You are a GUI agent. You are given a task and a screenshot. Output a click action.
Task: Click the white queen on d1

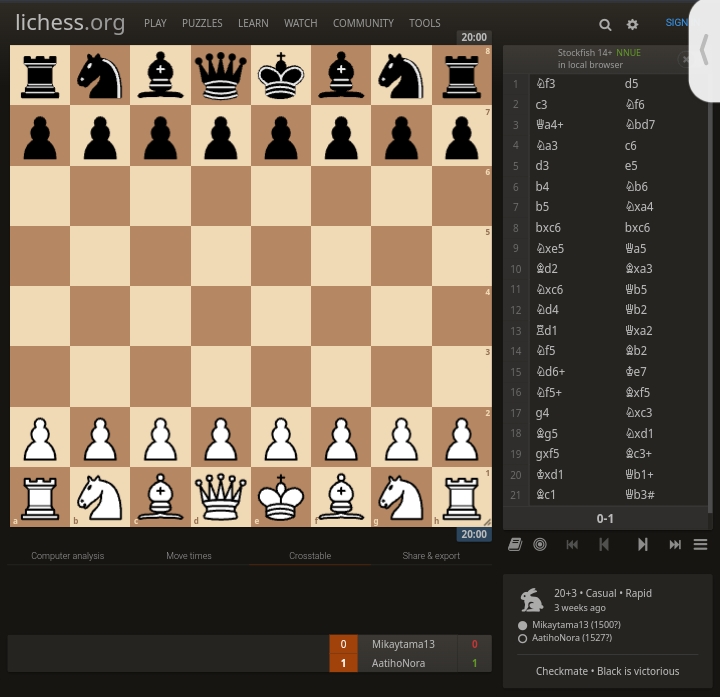coord(221,497)
